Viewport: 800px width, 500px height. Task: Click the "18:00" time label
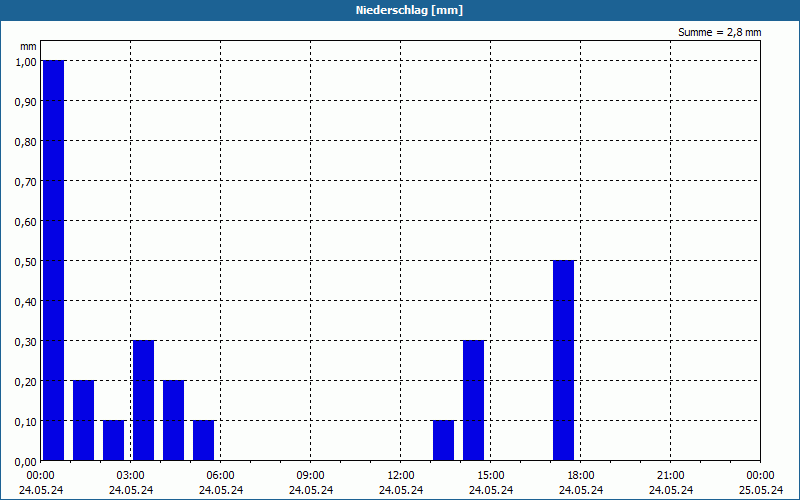tap(581, 476)
